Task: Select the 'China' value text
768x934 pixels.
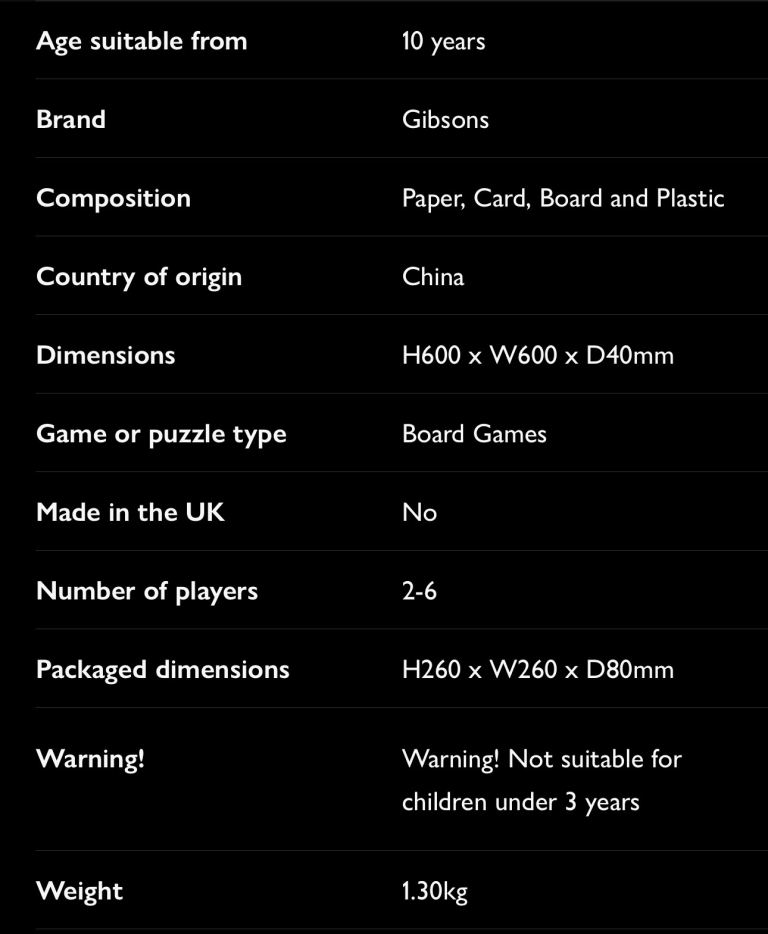Action: [433, 276]
